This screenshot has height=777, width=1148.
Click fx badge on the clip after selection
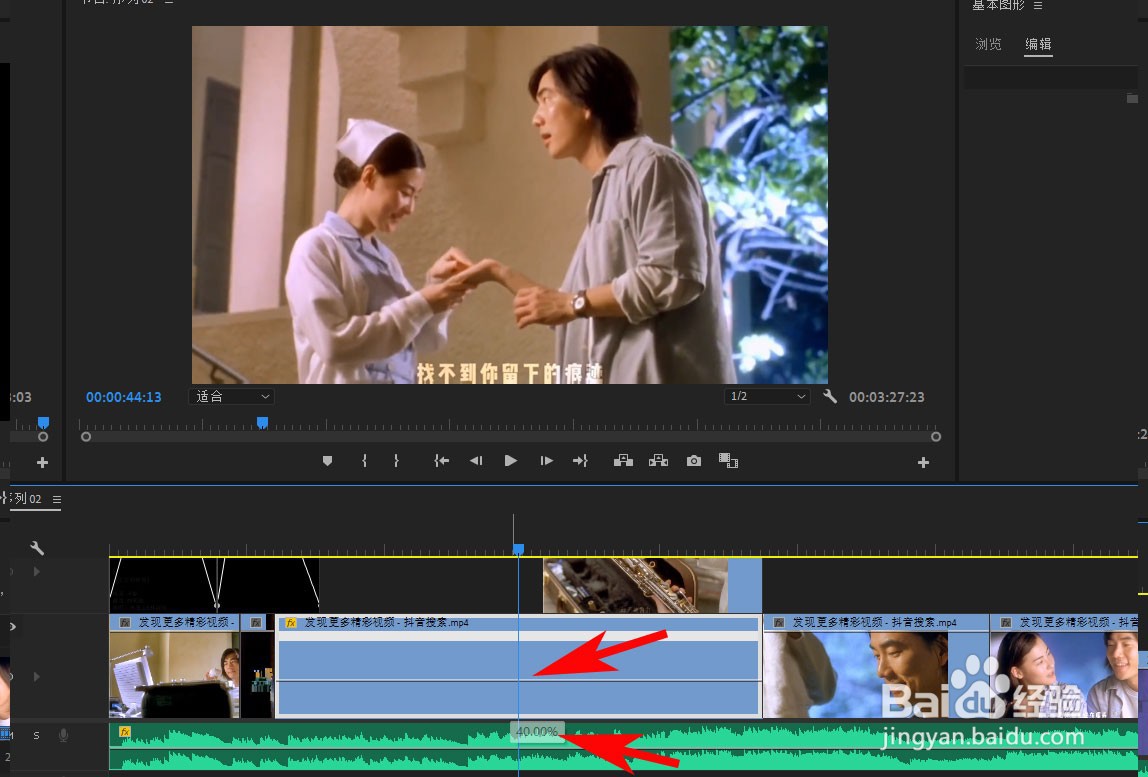[x=779, y=622]
